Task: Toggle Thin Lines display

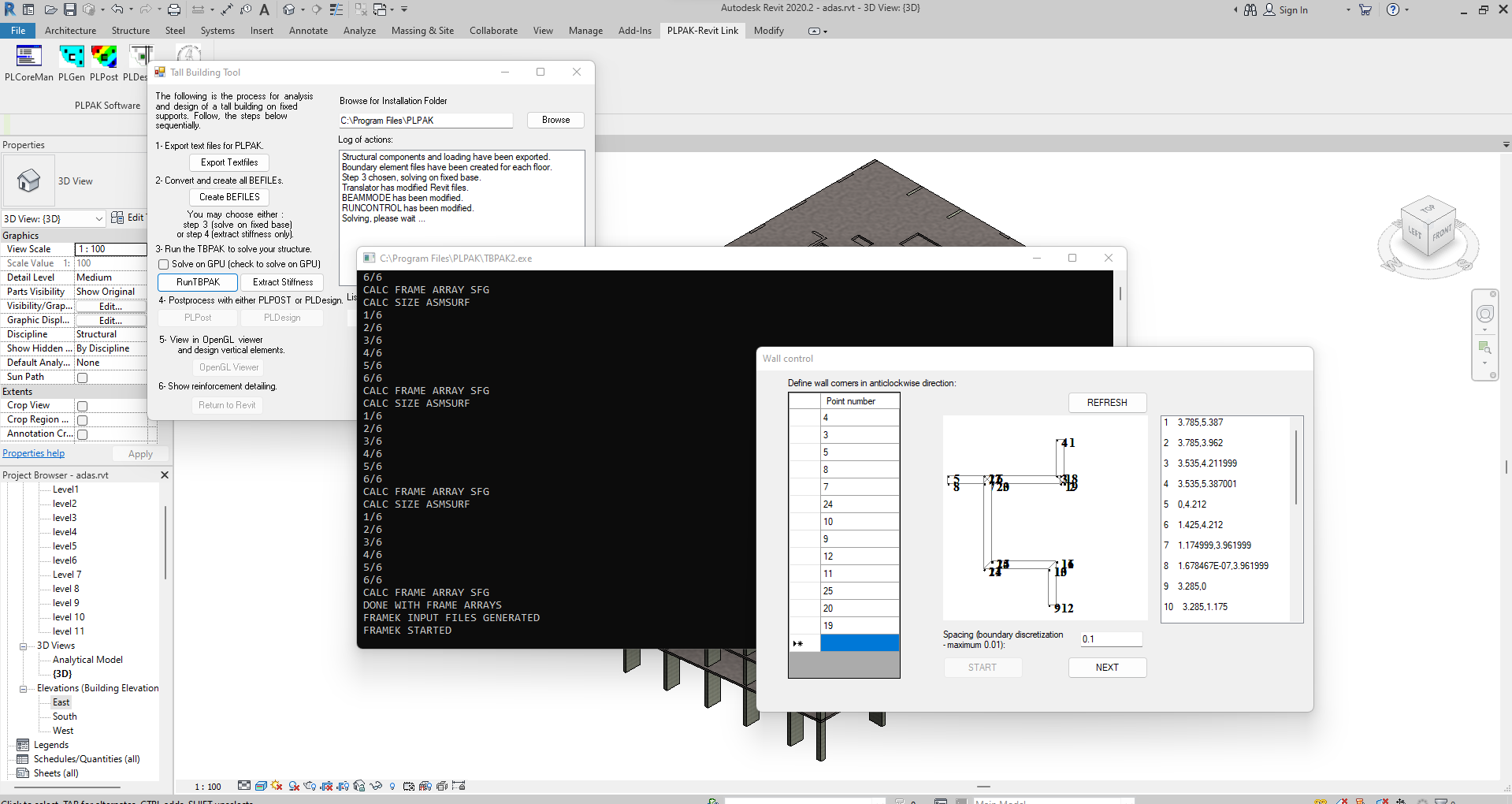Action: [x=336, y=9]
